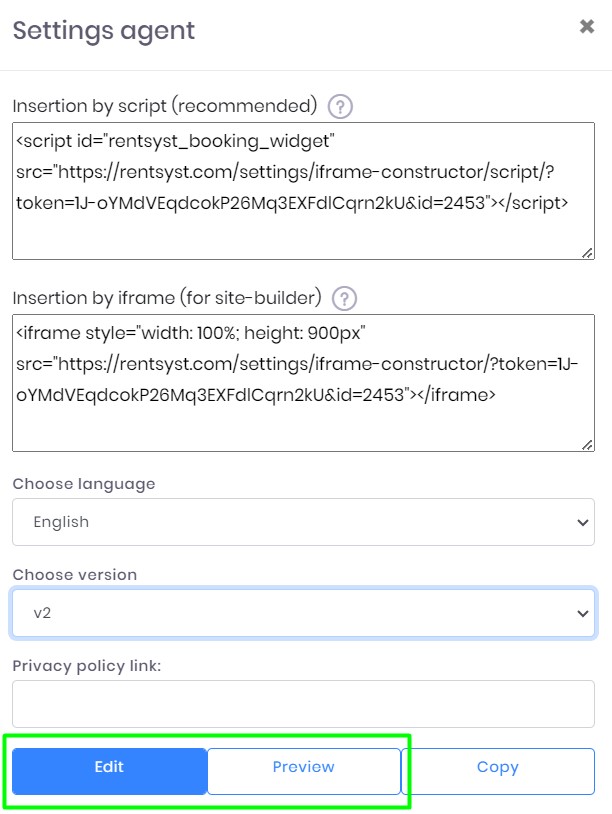Screen dimensions: 612x814
Task: Click the help icon beside Insertion by script
Action: (x=341, y=105)
